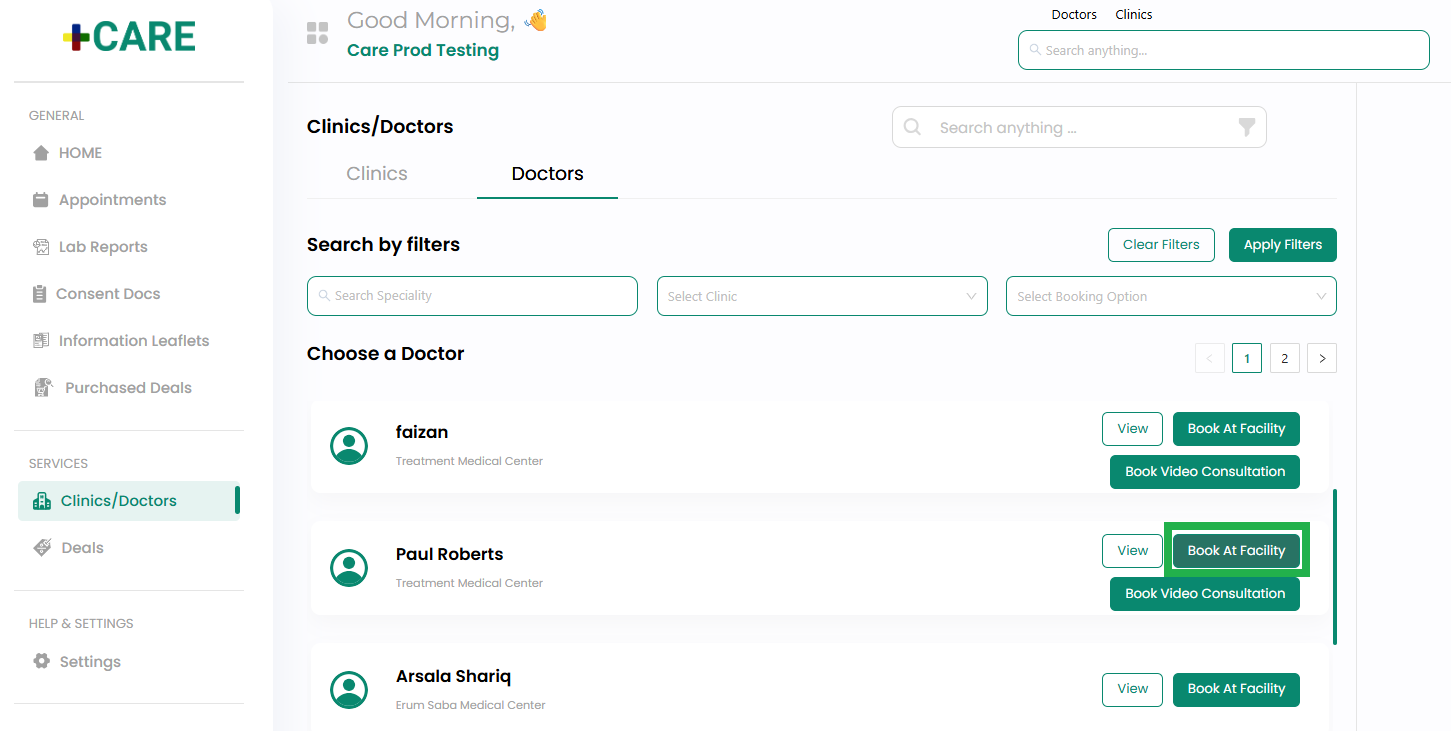
Task: Open the Select Clinic dropdown
Action: click(x=822, y=296)
